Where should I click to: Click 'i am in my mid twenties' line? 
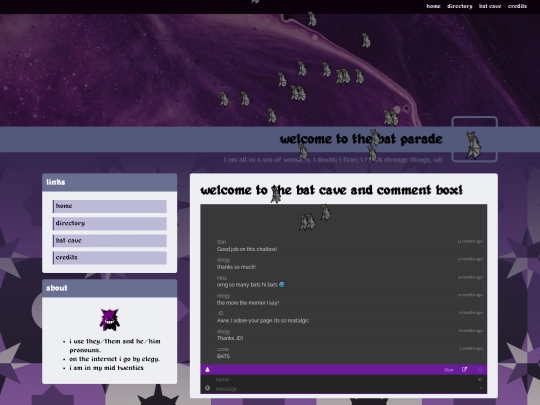coord(106,368)
